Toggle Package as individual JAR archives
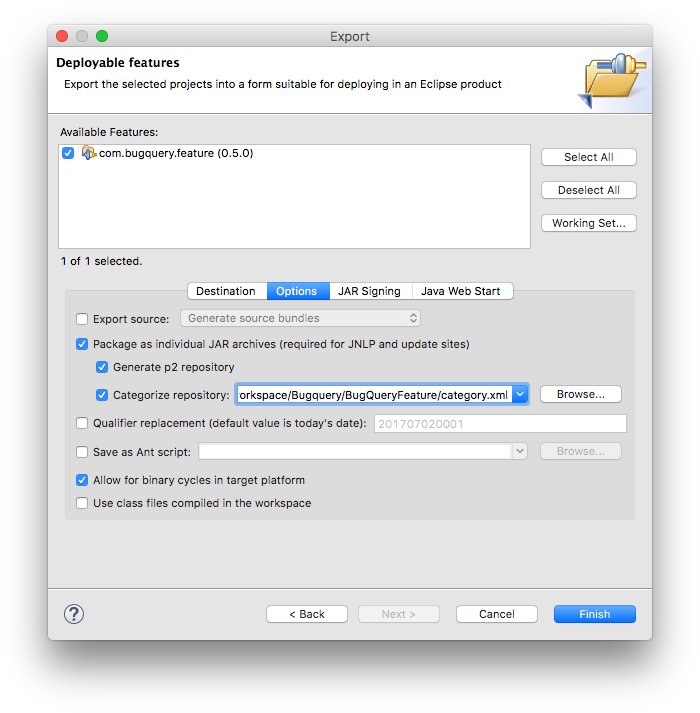The image size is (700, 713). tap(82, 344)
